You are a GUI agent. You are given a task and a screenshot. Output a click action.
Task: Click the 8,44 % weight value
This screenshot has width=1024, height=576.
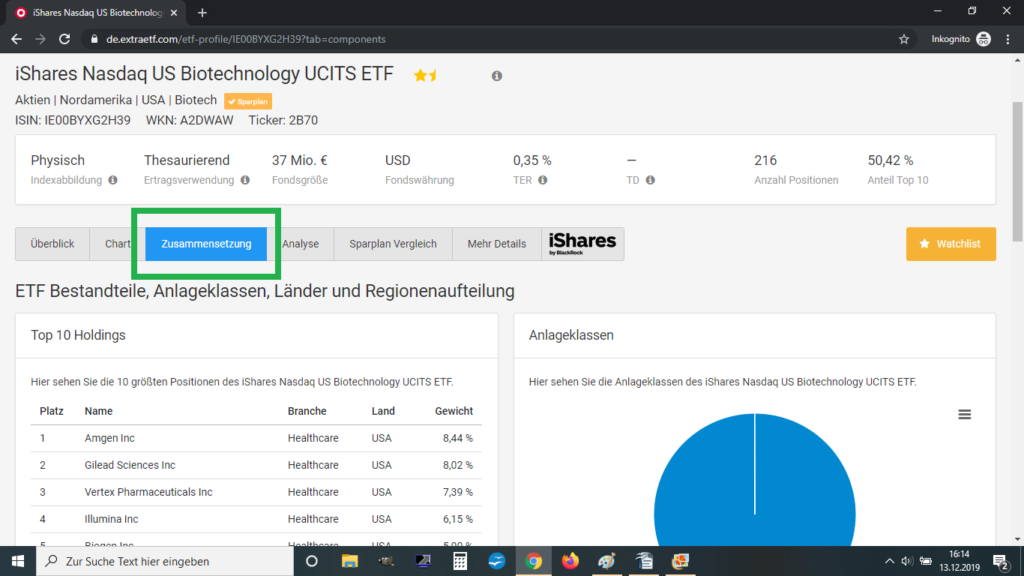point(457,438)
